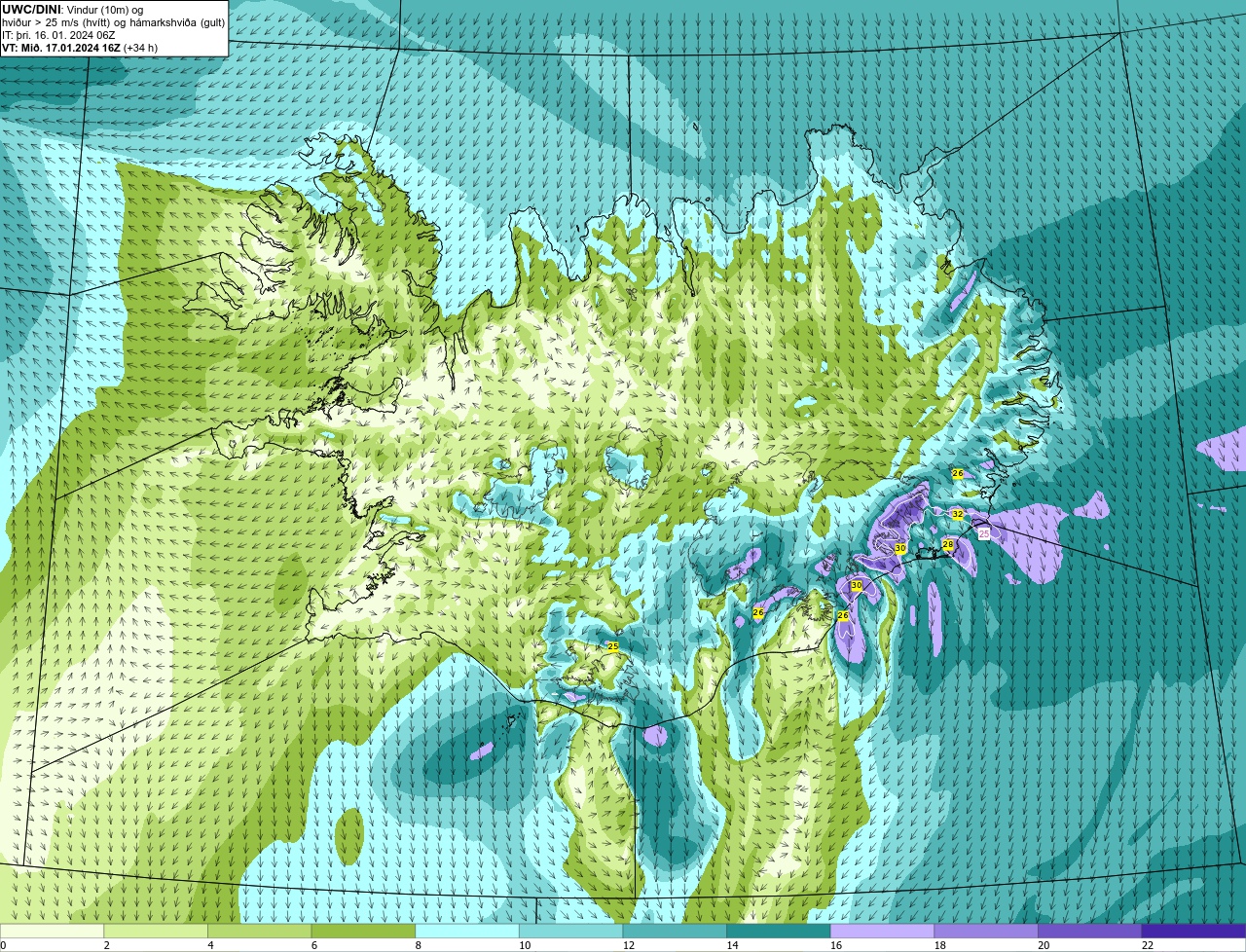This screenshot has height=952, width=1246.
Task: Click the 'IT: þri. 16. 01. 2024 06Z' line
Action: (59, 34)
